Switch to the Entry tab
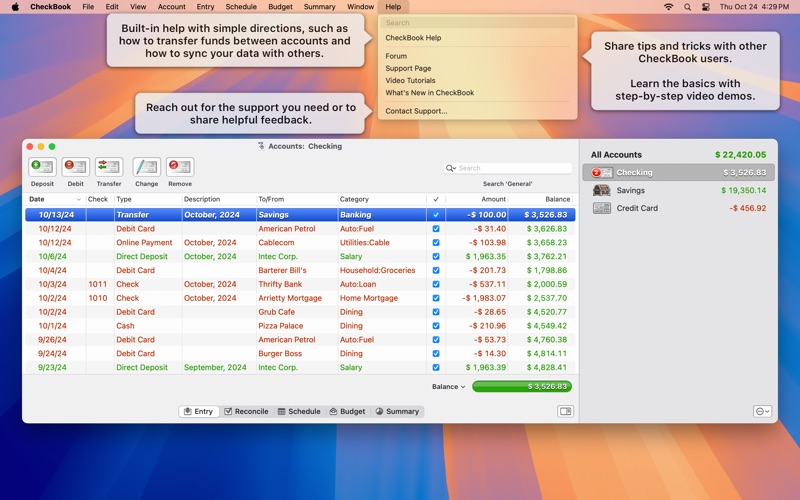800x500 pixels. point(198,411)
